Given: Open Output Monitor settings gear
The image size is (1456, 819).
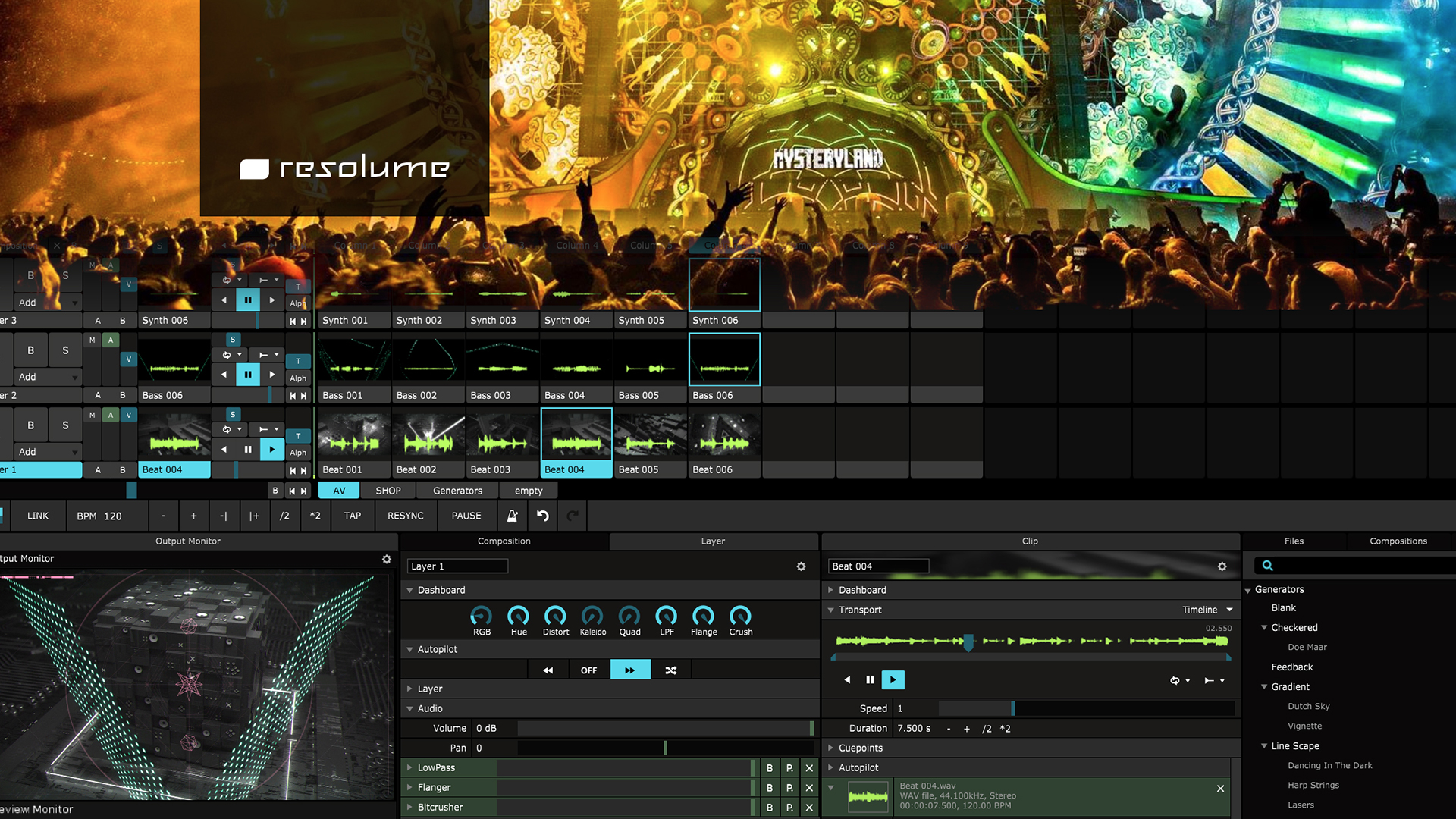Looking at the screenshot, I should click(387, 559).
